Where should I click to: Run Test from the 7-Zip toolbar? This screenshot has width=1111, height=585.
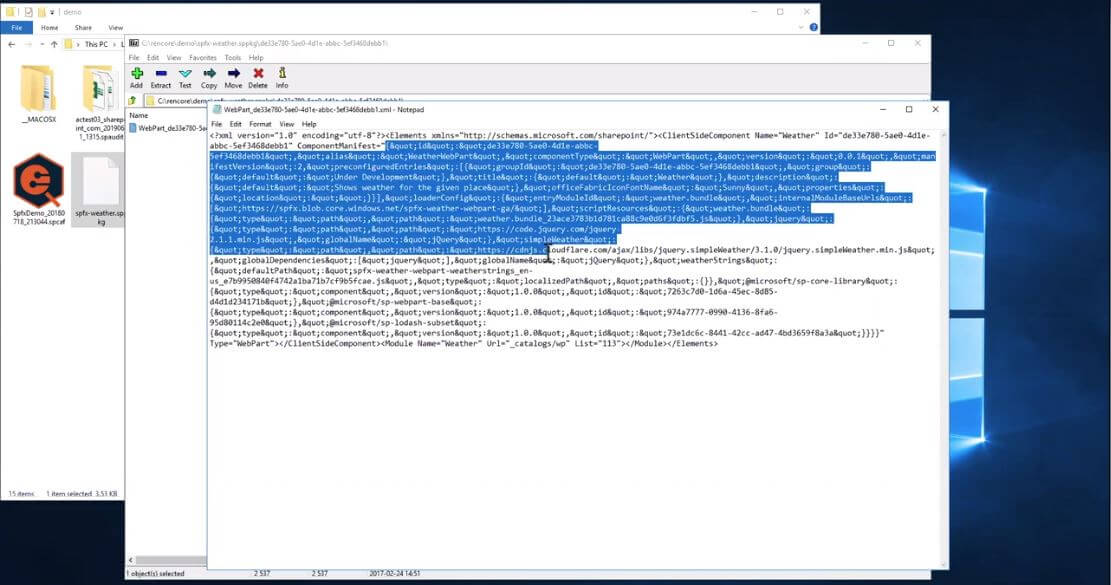click(x=185, y=77)
